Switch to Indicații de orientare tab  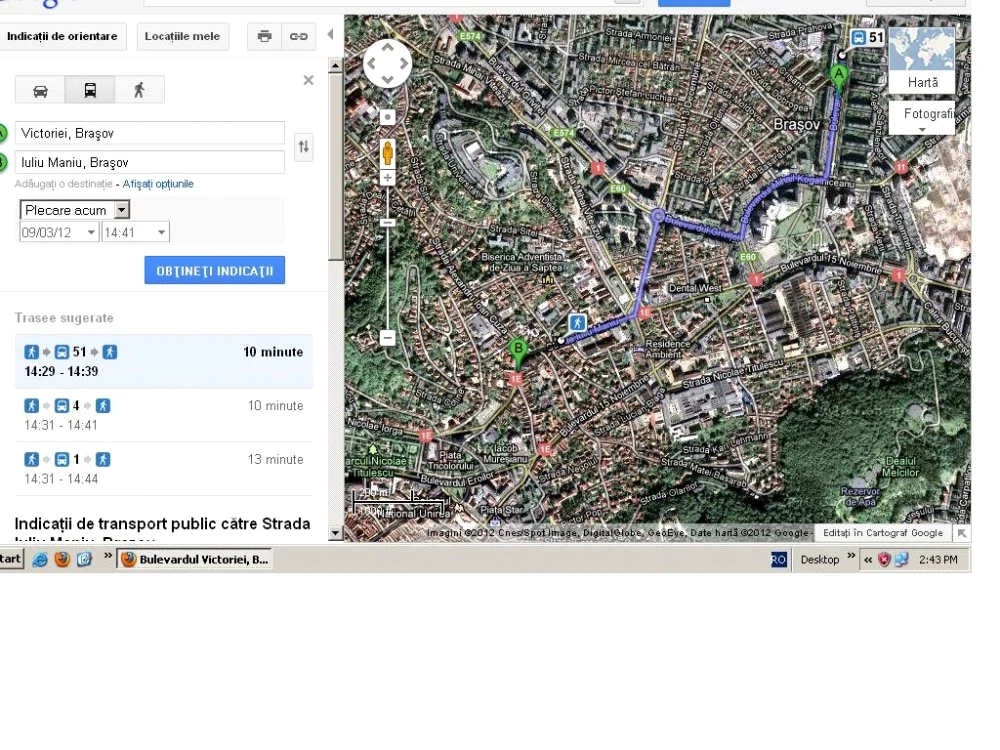[x=62, y=36]
